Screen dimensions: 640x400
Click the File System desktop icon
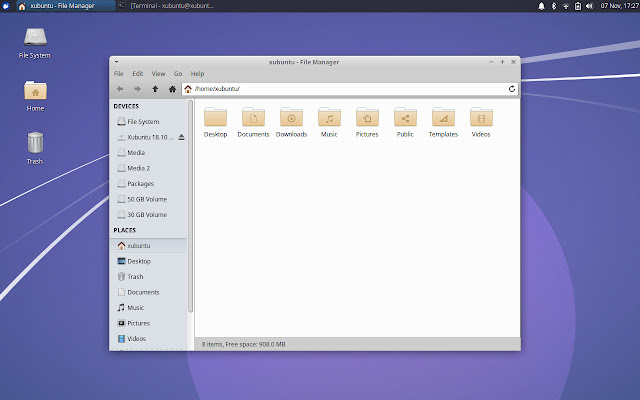pyautogui.click(x=35, y=43)
